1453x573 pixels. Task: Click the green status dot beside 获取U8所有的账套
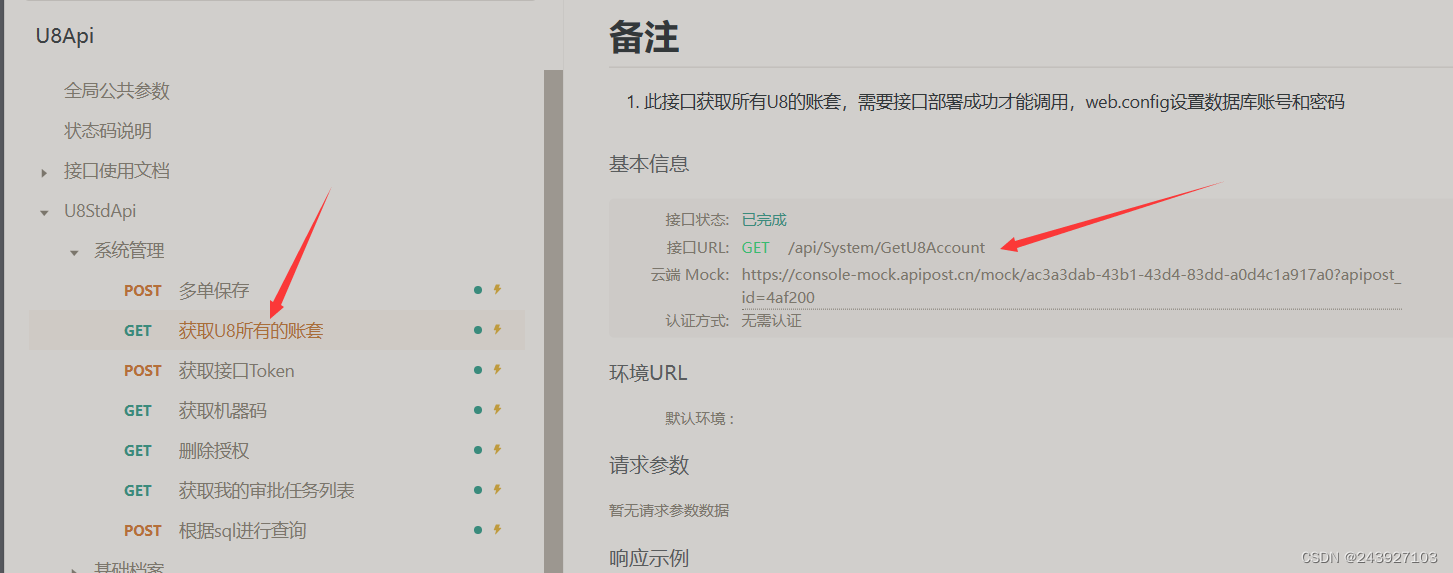click(x=478, y=330)
